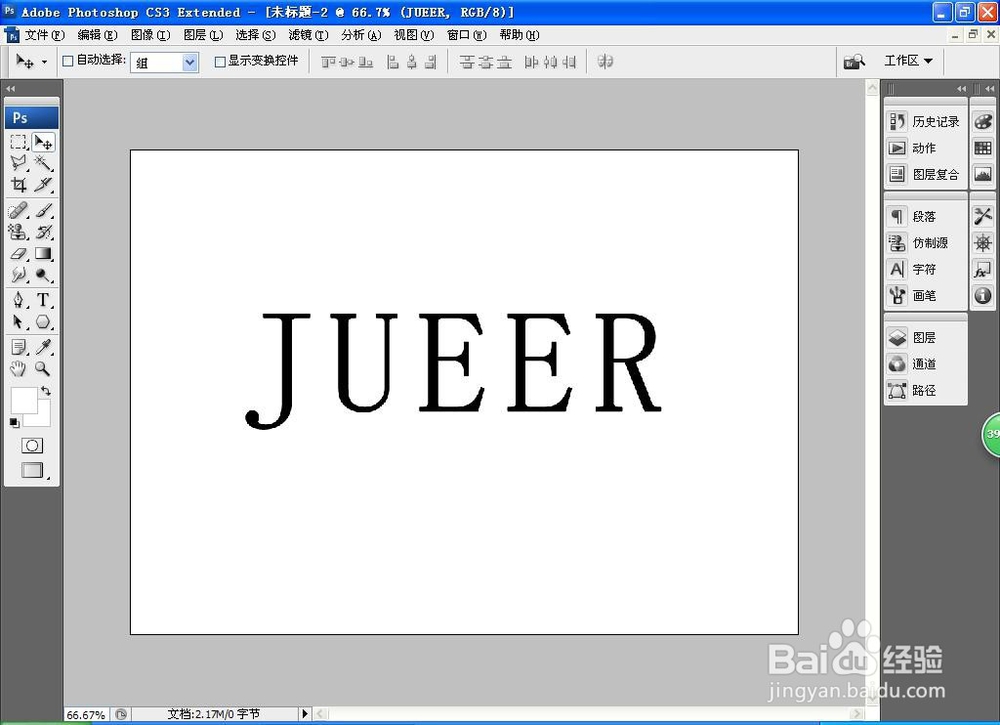Open the Navigator ship-wheel panel icon
The height and width of the screenshot is (725, 1000).
click(983, 243)
